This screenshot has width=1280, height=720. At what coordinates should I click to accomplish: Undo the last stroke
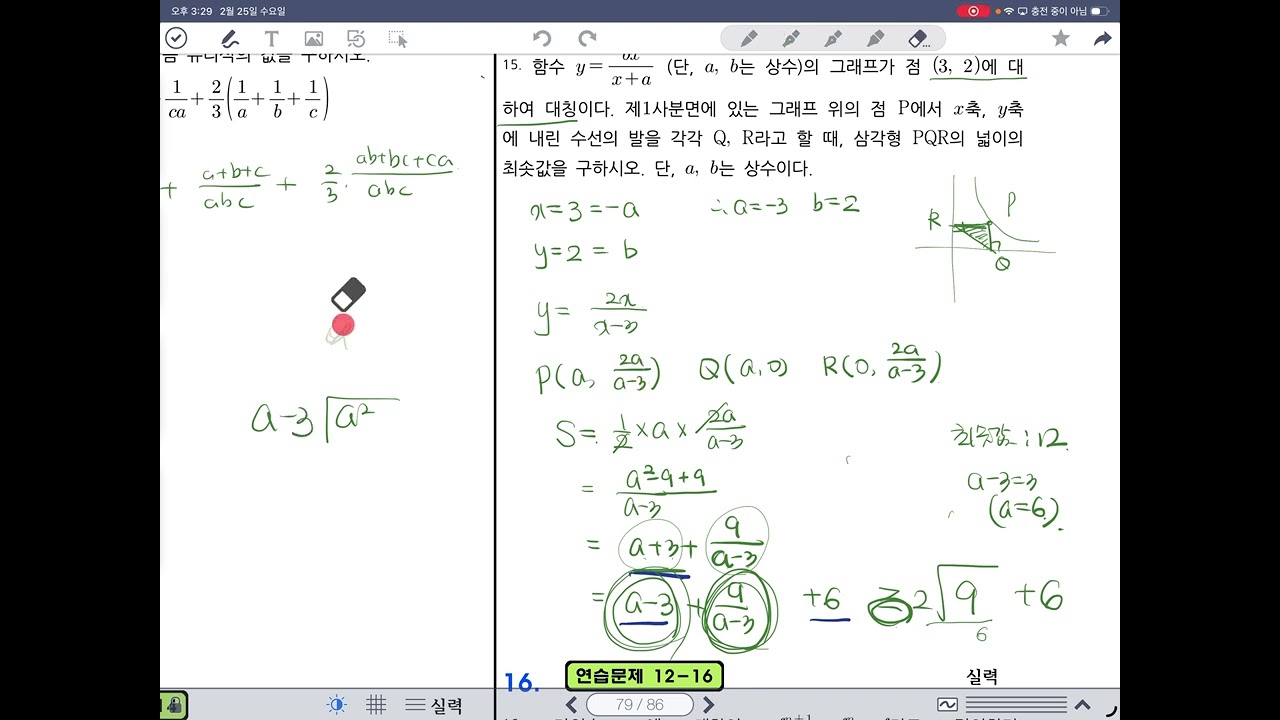coord(542,39)
